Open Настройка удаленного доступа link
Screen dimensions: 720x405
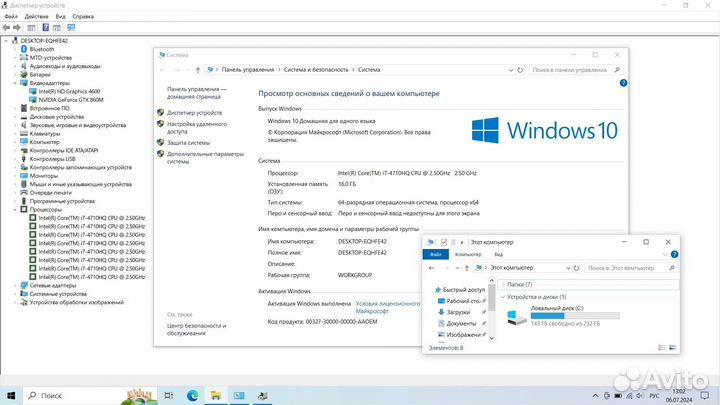click(x=197, y=128)
